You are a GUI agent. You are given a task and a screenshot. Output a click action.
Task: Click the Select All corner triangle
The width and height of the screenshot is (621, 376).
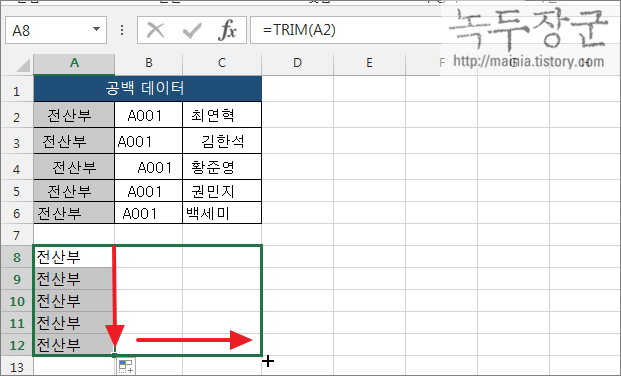tap(23, 65)
